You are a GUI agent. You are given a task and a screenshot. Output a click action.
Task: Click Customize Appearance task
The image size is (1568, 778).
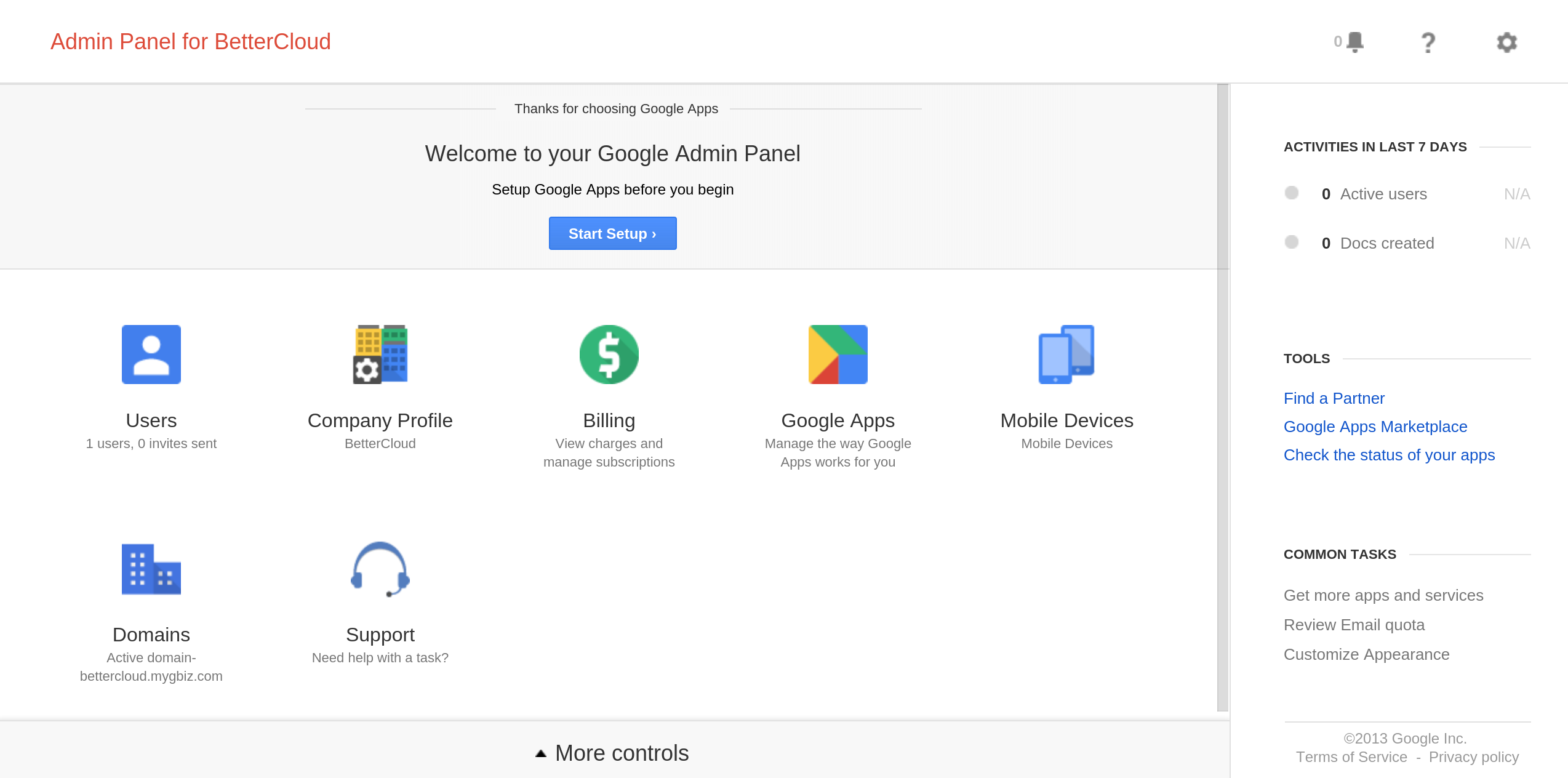(1366, 654)
